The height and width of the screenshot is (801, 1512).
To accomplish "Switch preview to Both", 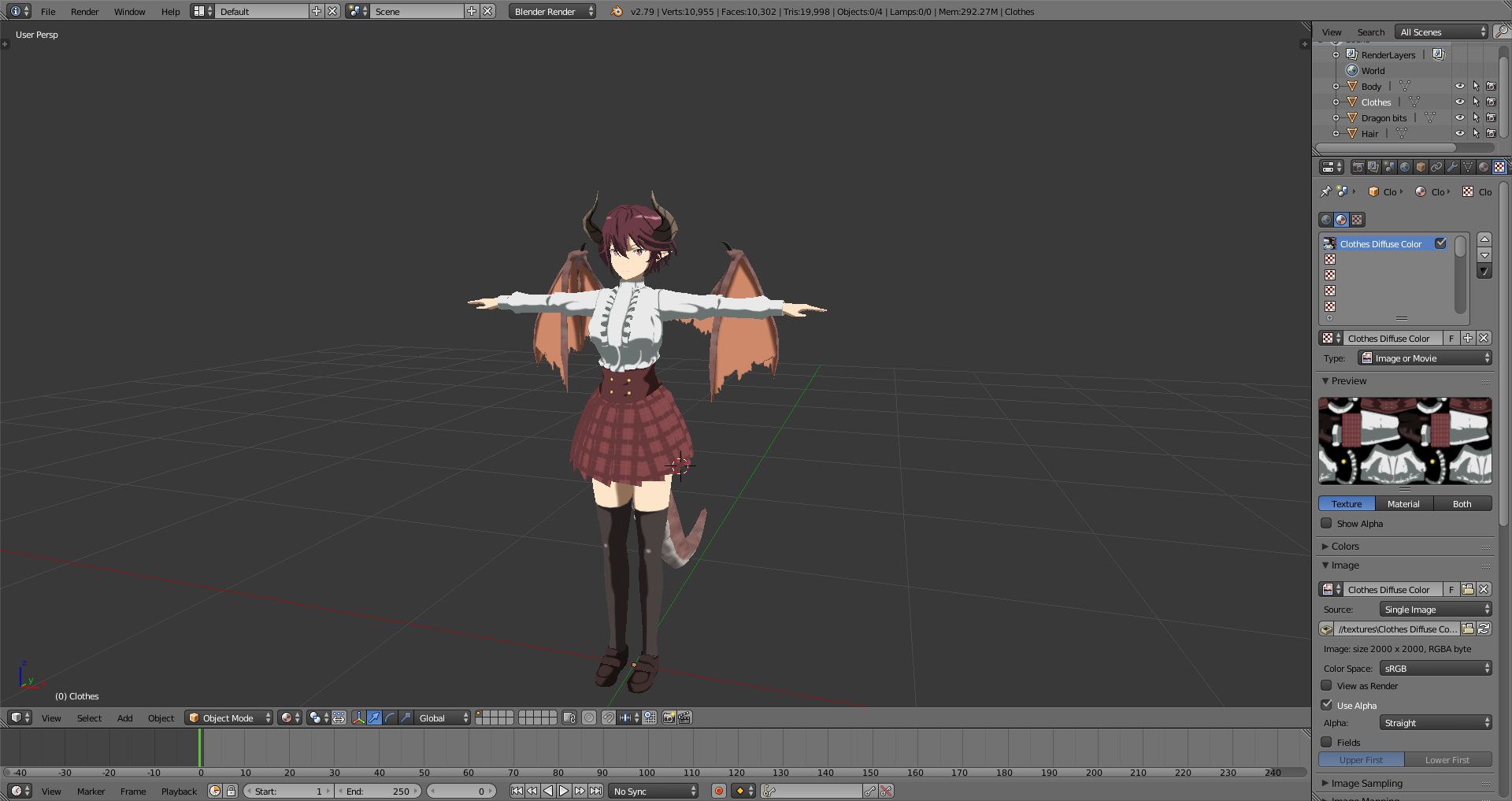I will (x=1462, y=504).
